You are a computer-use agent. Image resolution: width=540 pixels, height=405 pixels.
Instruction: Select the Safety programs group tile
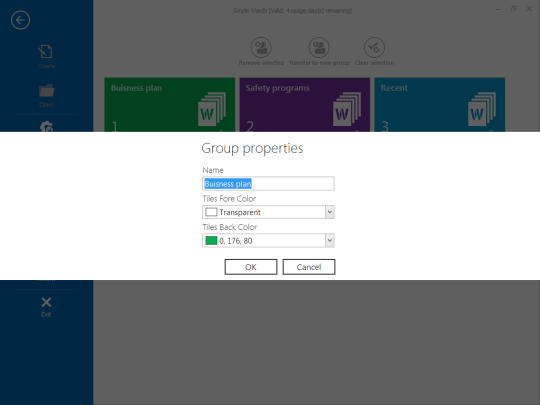pos(305,105)
